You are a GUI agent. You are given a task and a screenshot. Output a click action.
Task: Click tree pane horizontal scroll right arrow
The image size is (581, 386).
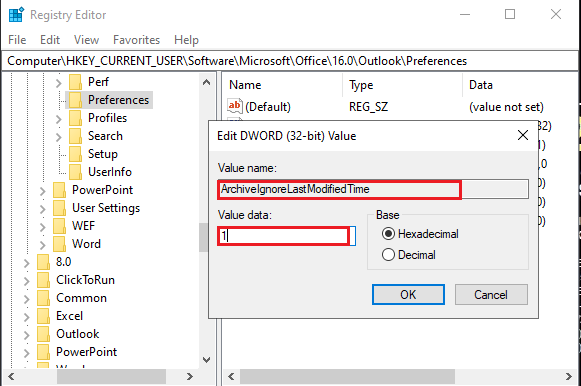189,377
